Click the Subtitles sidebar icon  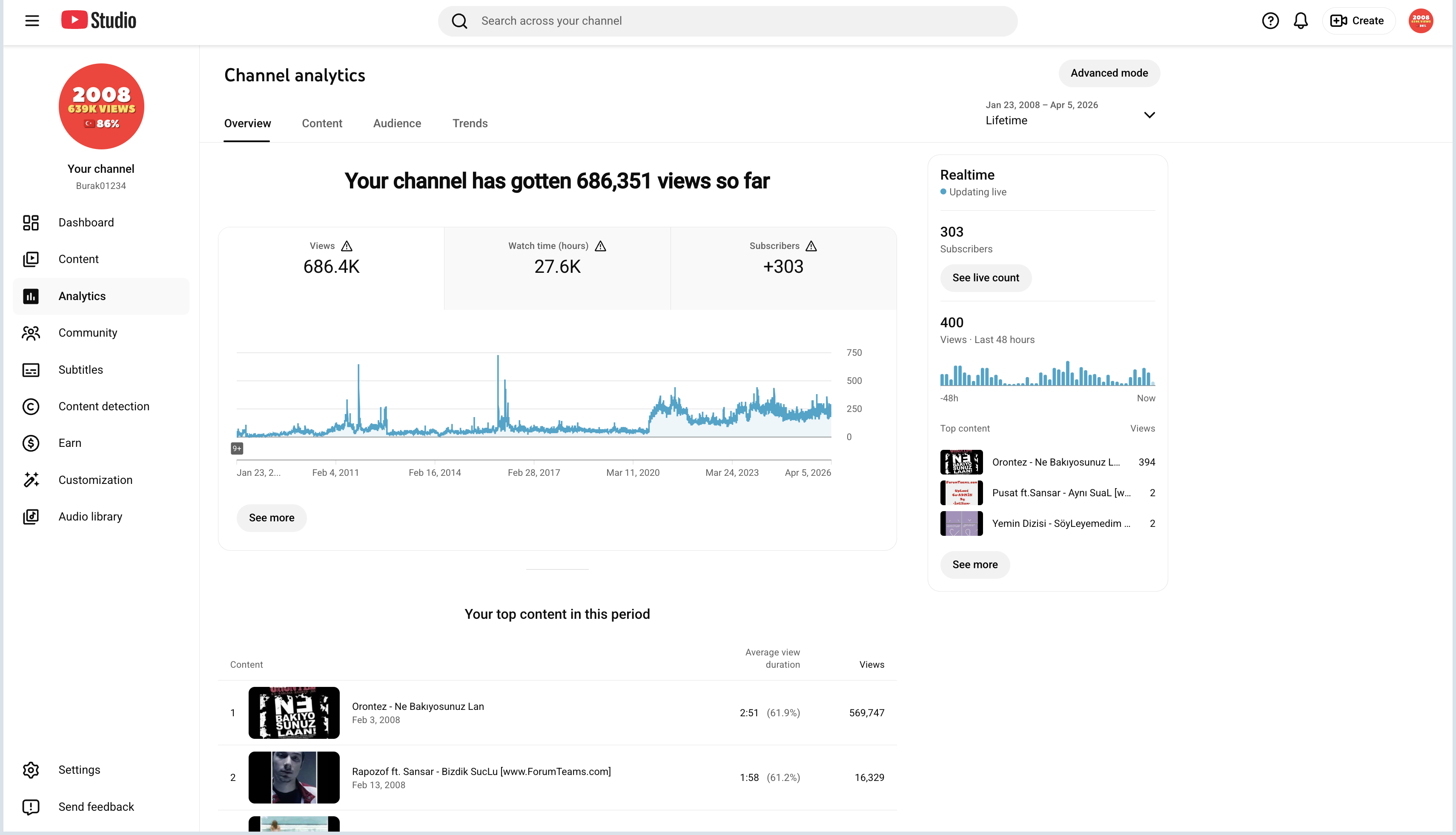(x=31, y=370)
